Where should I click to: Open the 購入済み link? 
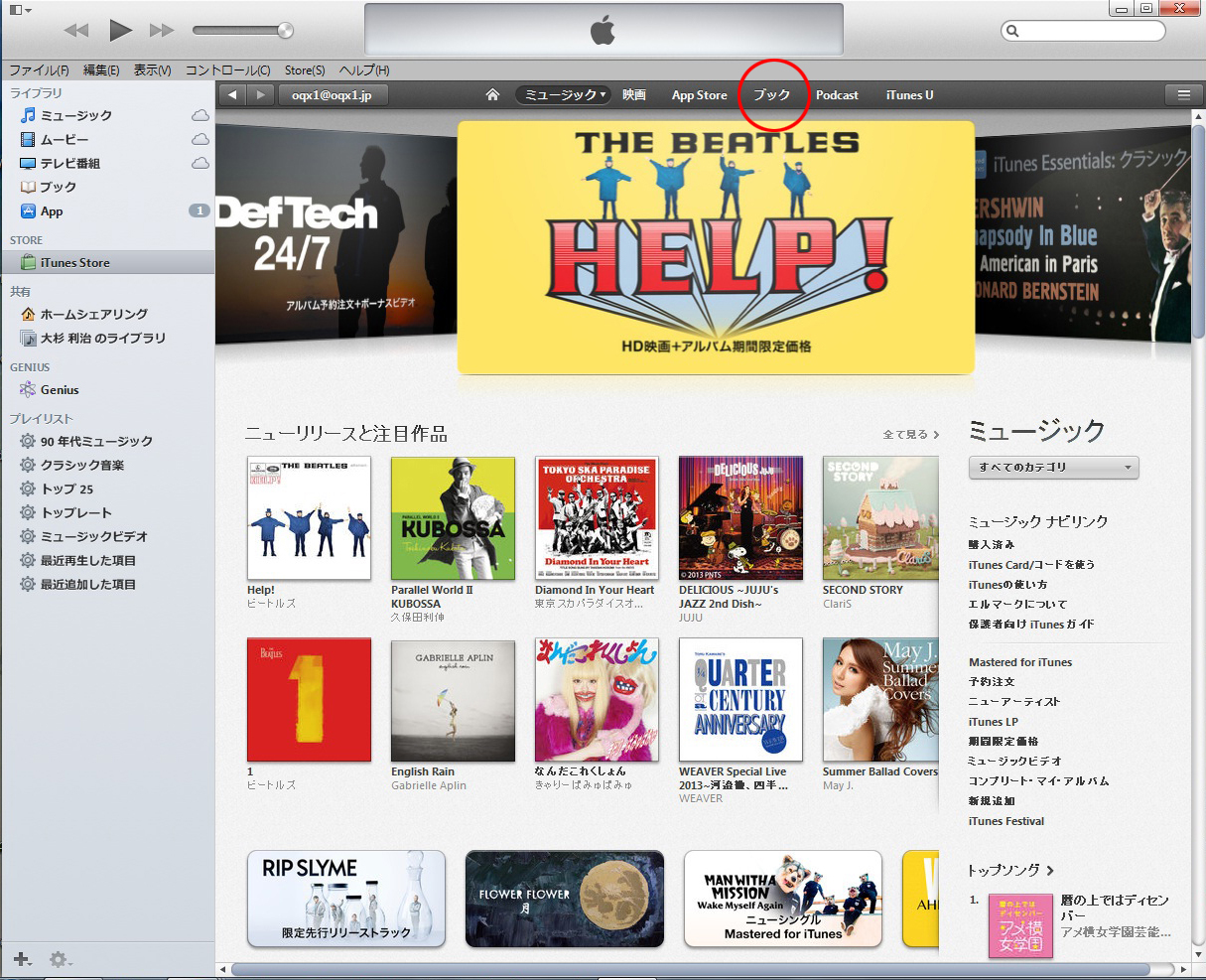992,544
